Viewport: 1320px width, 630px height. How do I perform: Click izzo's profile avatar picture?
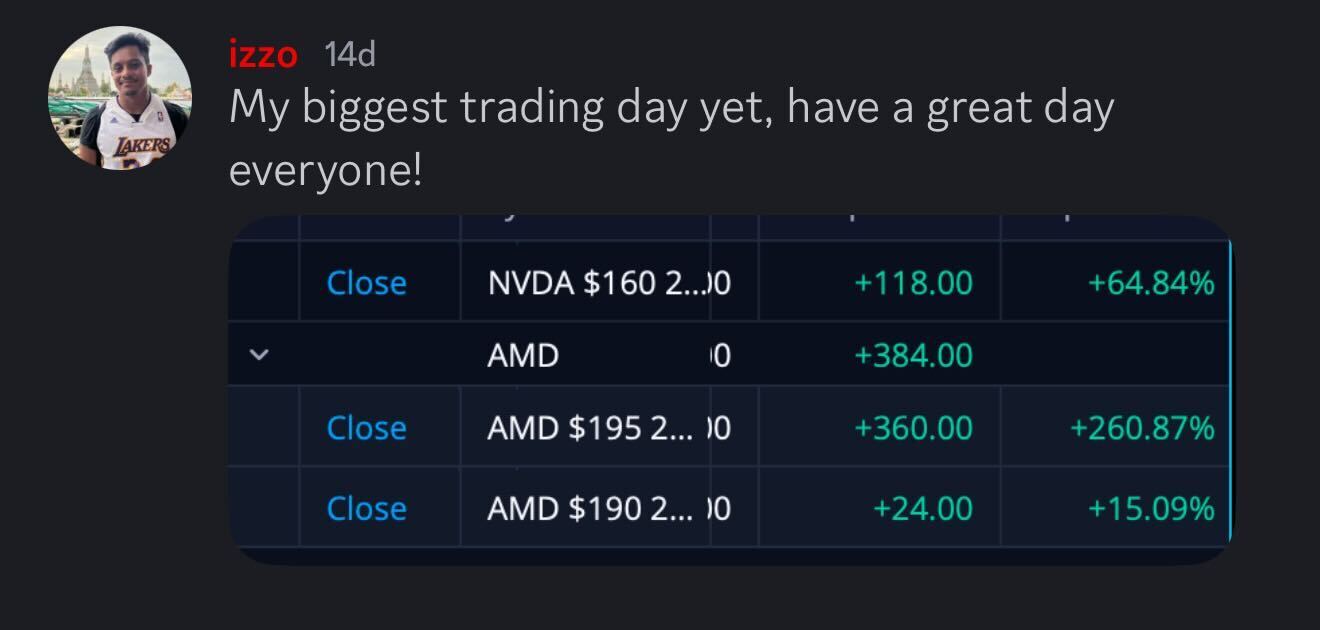120,98
